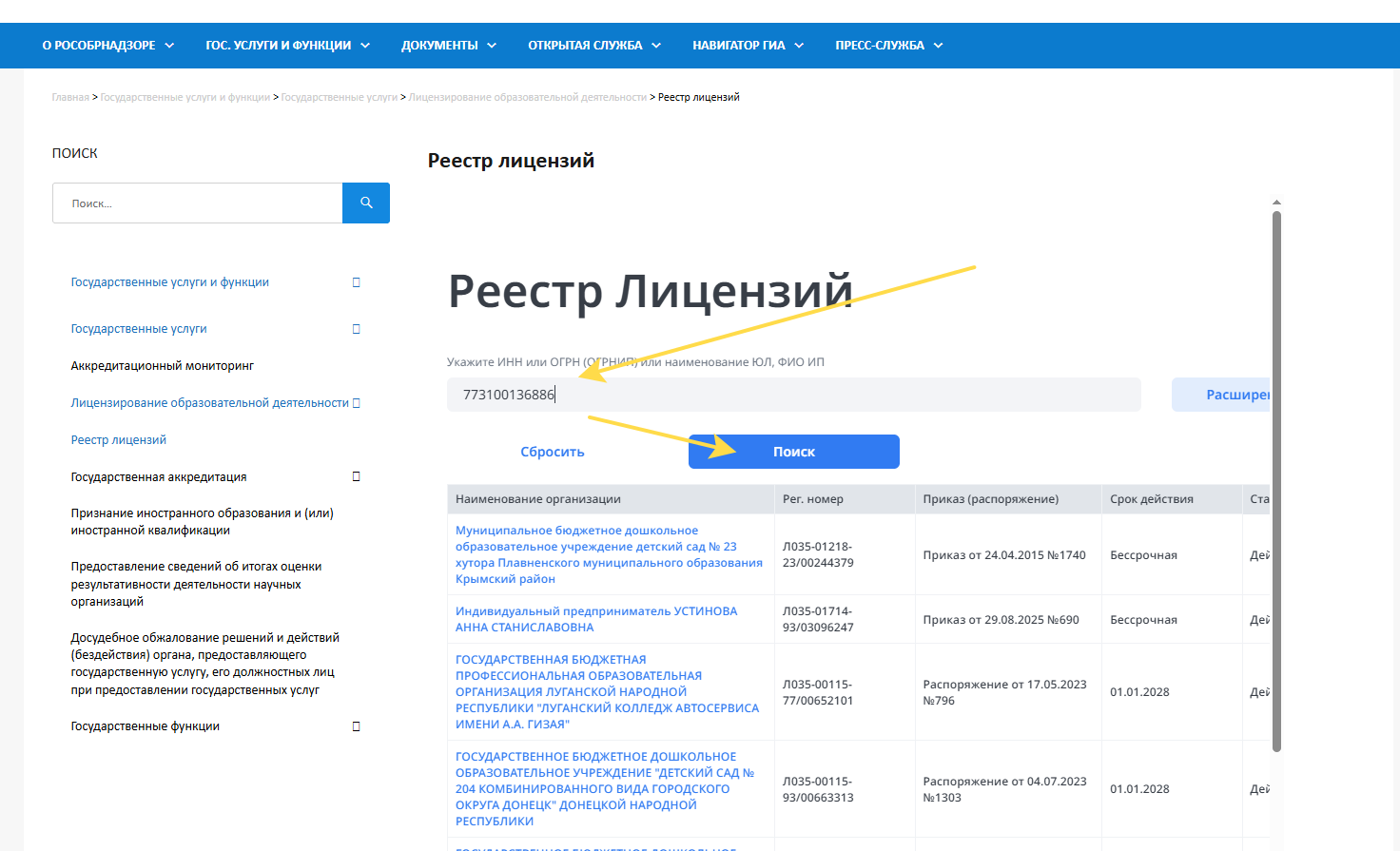Open 'Документы' top menu
This screenshot has width=1400, height=851.
tap(448, 46)
